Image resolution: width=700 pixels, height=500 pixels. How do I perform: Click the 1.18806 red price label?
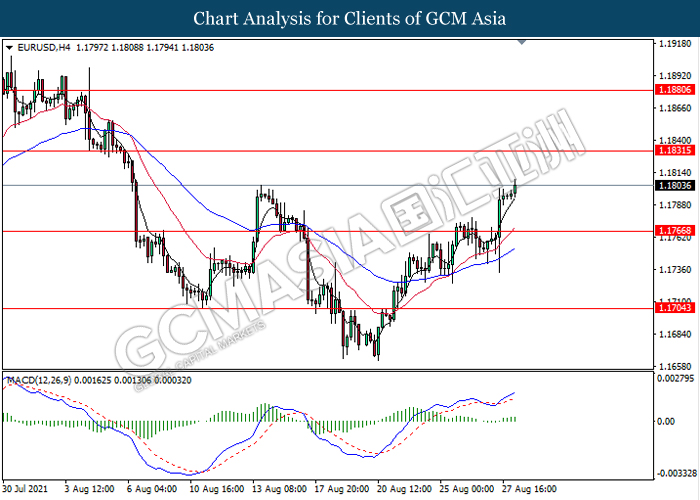675,90
